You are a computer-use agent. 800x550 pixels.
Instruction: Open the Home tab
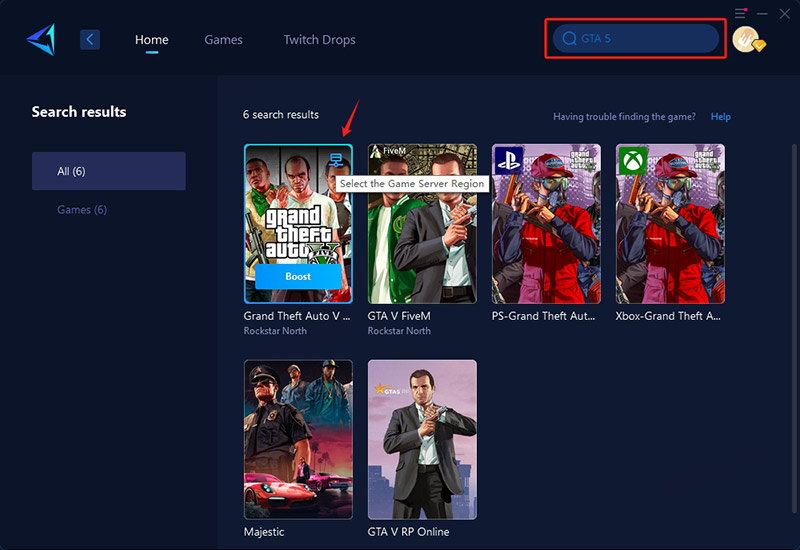152,40
